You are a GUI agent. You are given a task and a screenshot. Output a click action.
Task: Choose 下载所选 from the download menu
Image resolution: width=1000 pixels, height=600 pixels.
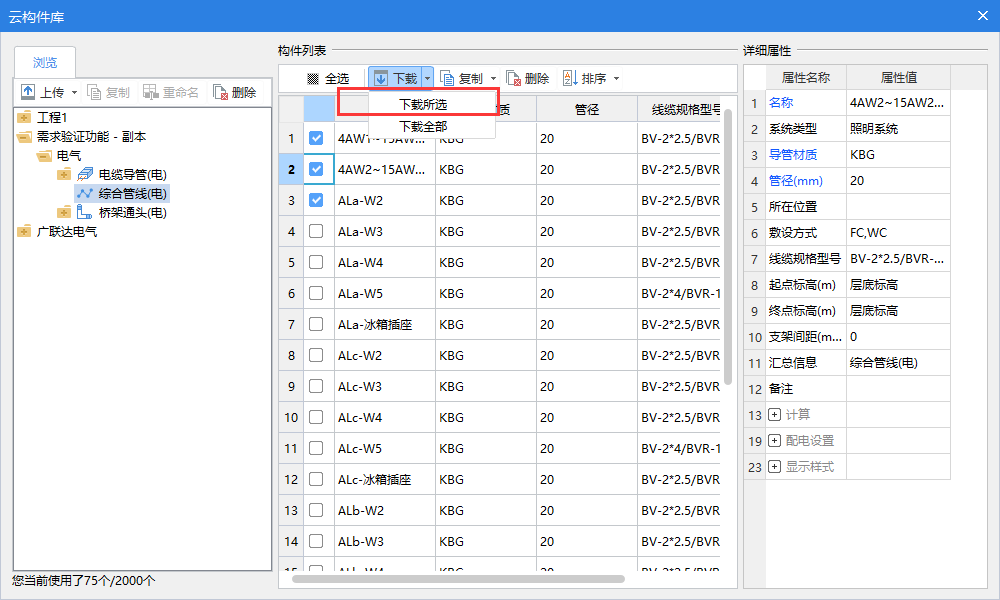click(423, 103)
